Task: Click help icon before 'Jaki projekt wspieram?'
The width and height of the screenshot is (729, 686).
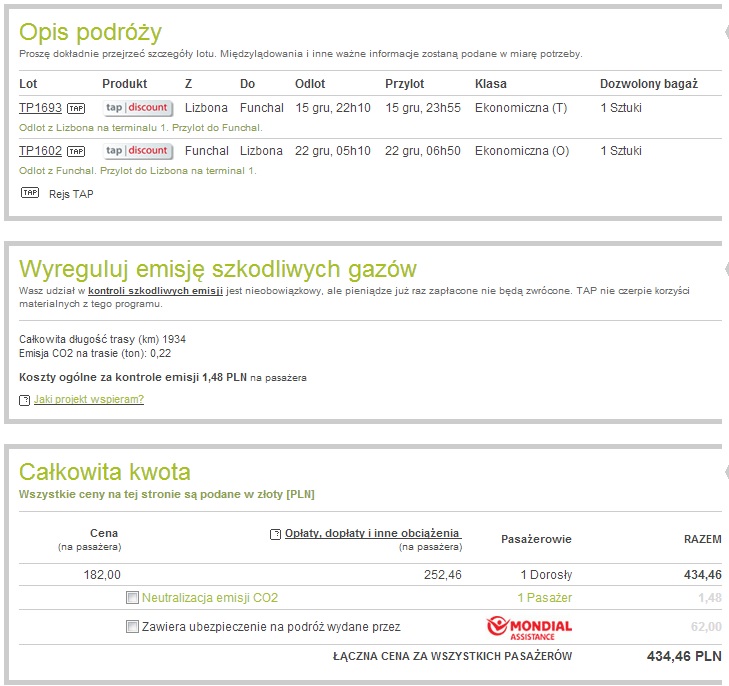Action: (25, 400)
